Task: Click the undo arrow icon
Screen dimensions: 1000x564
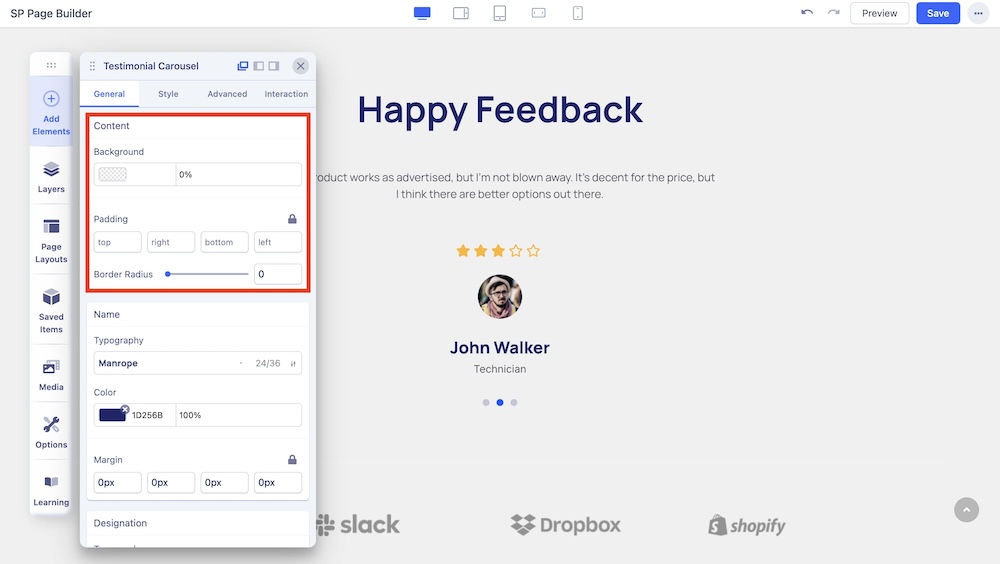Action: [807, 13]
